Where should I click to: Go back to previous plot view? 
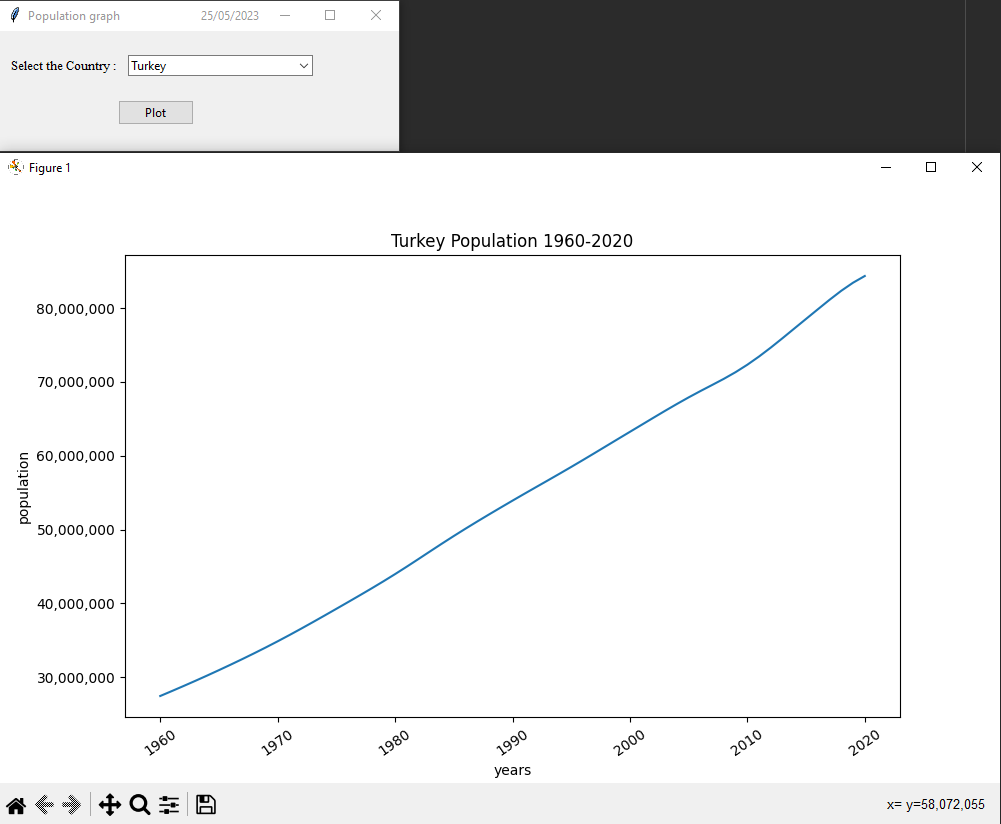[x=41, y=804]
